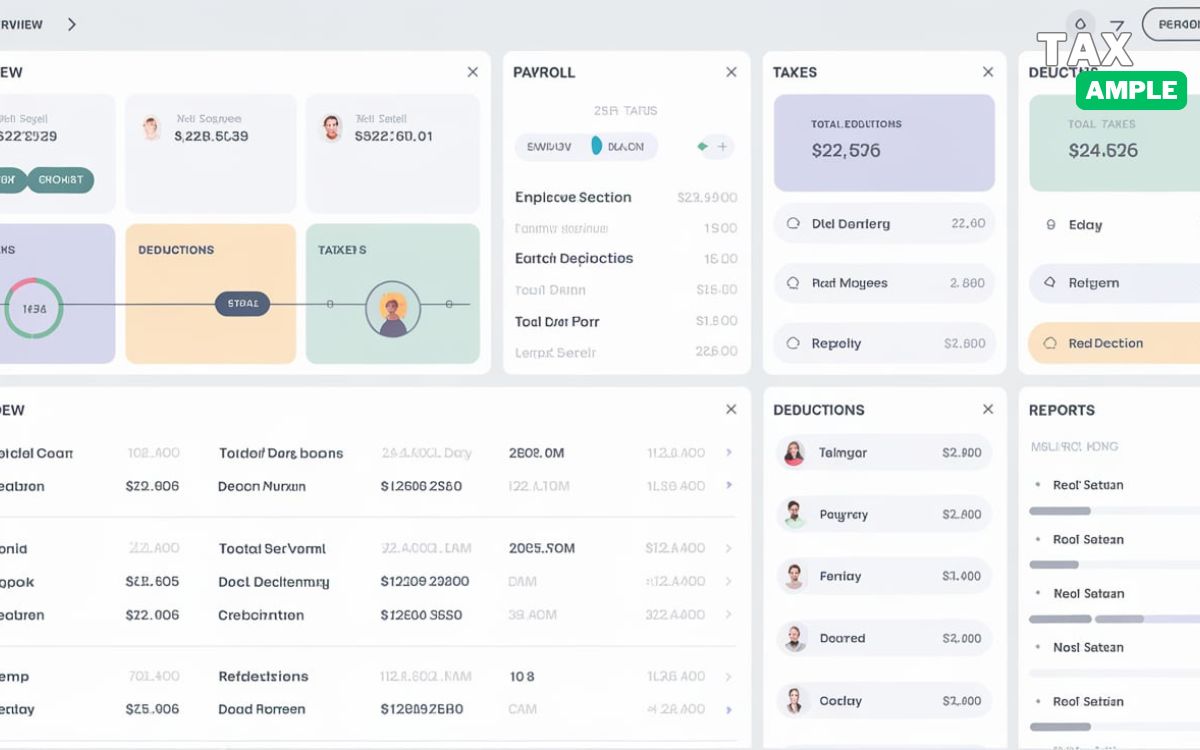This screenshot has height=750, width=1200.
Task: Expand the first table row's right-side chevron
Action: point(731,453)
